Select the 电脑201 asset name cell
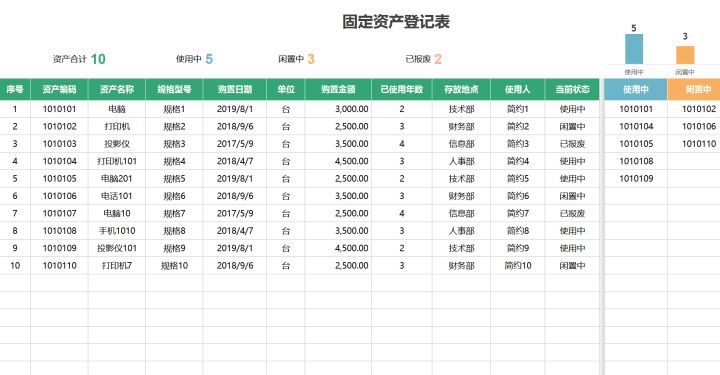The image size is (720, 375). [x=117, y=179]
